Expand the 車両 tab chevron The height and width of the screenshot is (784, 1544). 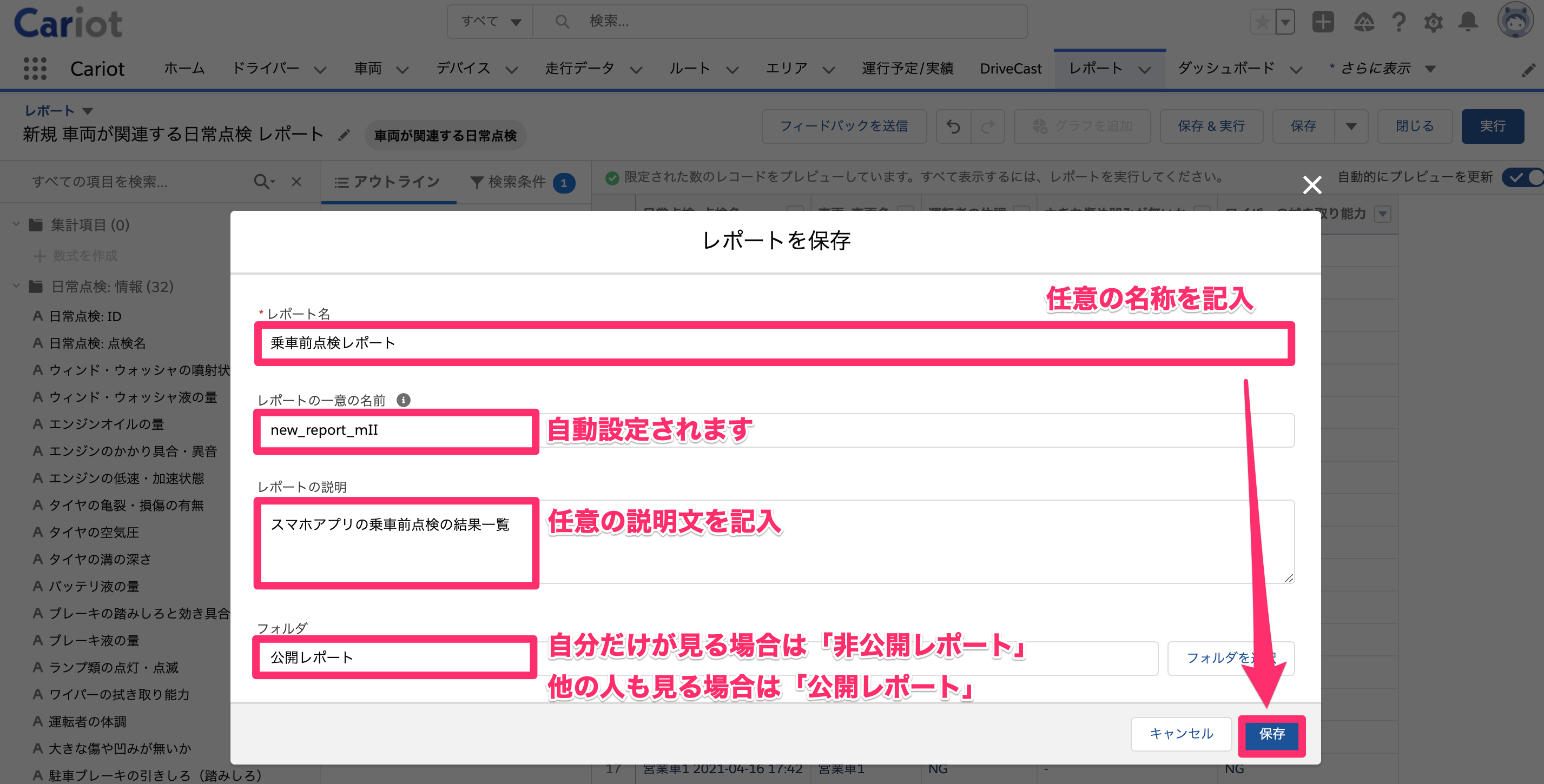pos(402,70)
